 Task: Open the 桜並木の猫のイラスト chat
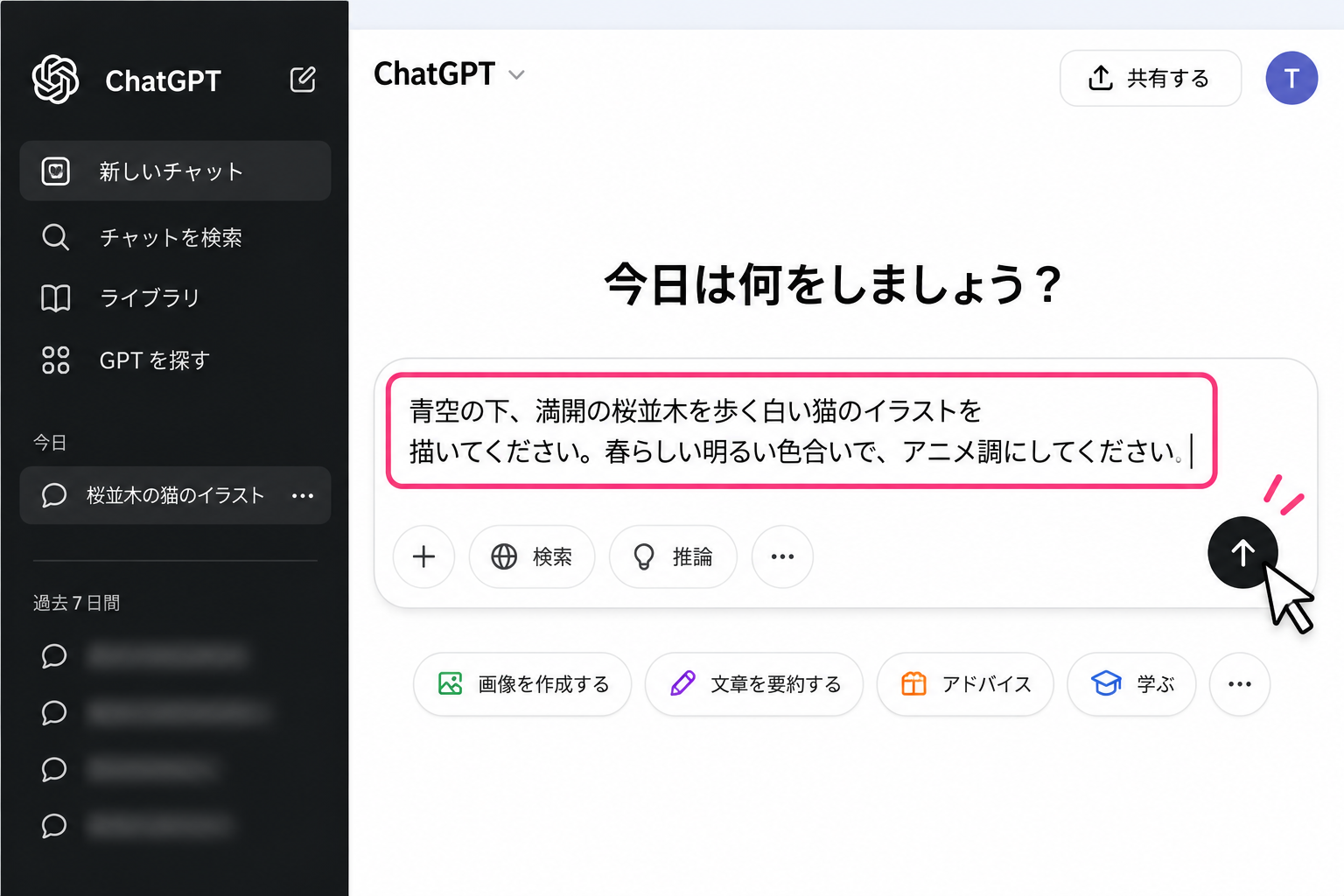click(175, 495)
